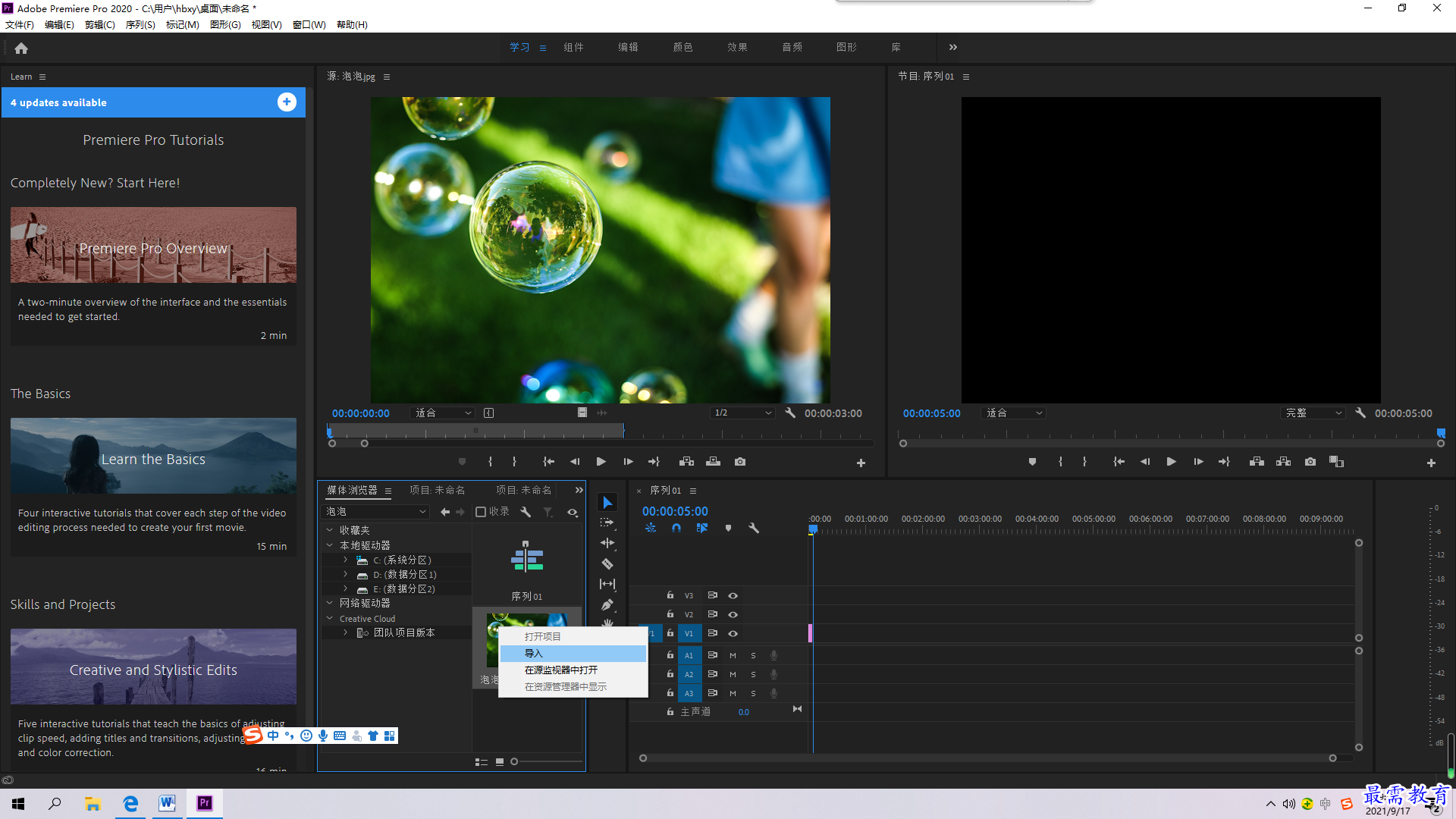Screen dimensions: 1456x819
Task: Click Lift button in program monitor
Action: [1257, 461]
